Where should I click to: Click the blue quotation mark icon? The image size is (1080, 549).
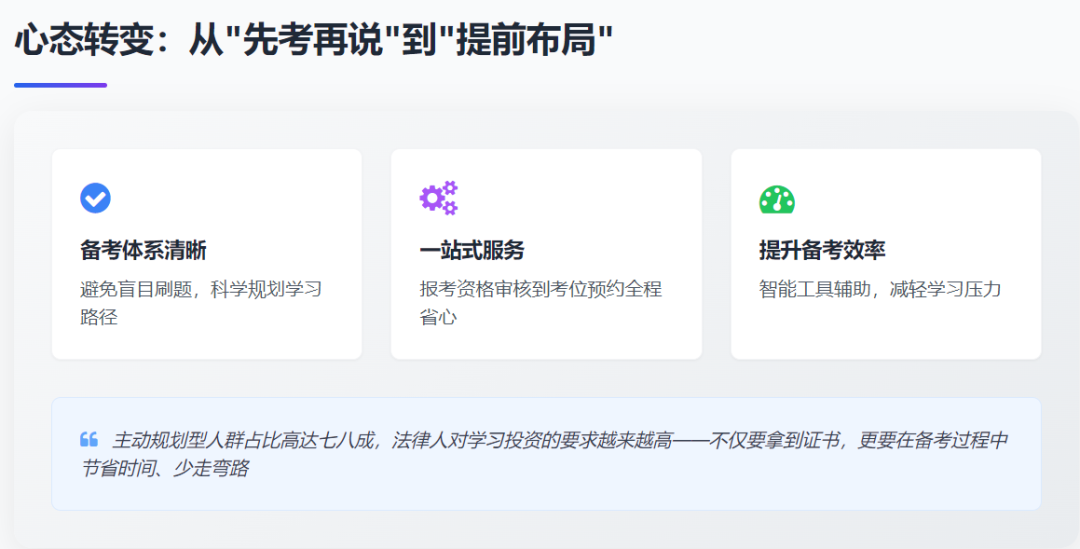pos(89,439)
